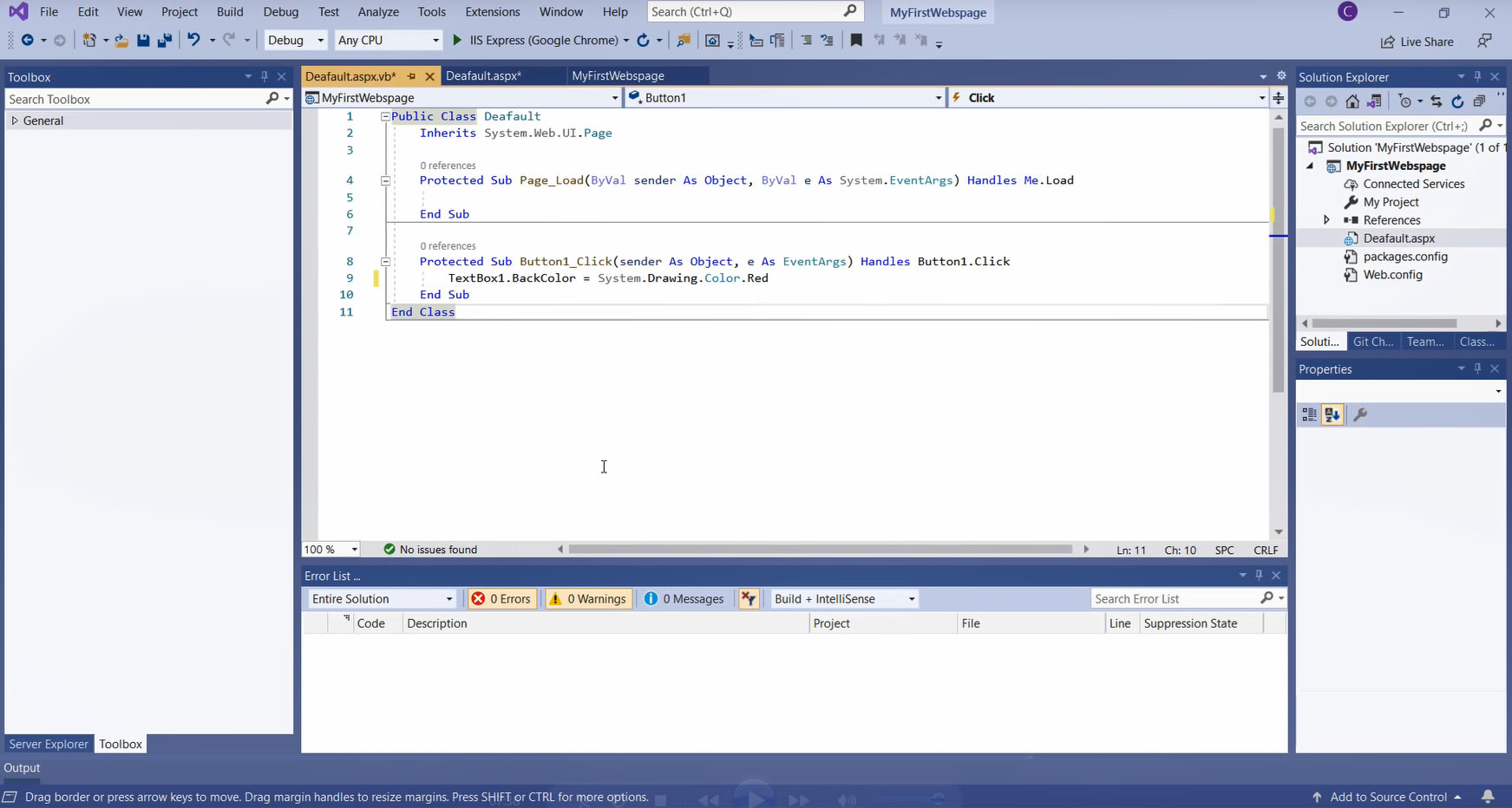
Task: Click the bookmark icon in toolbar
Action: 856,40
